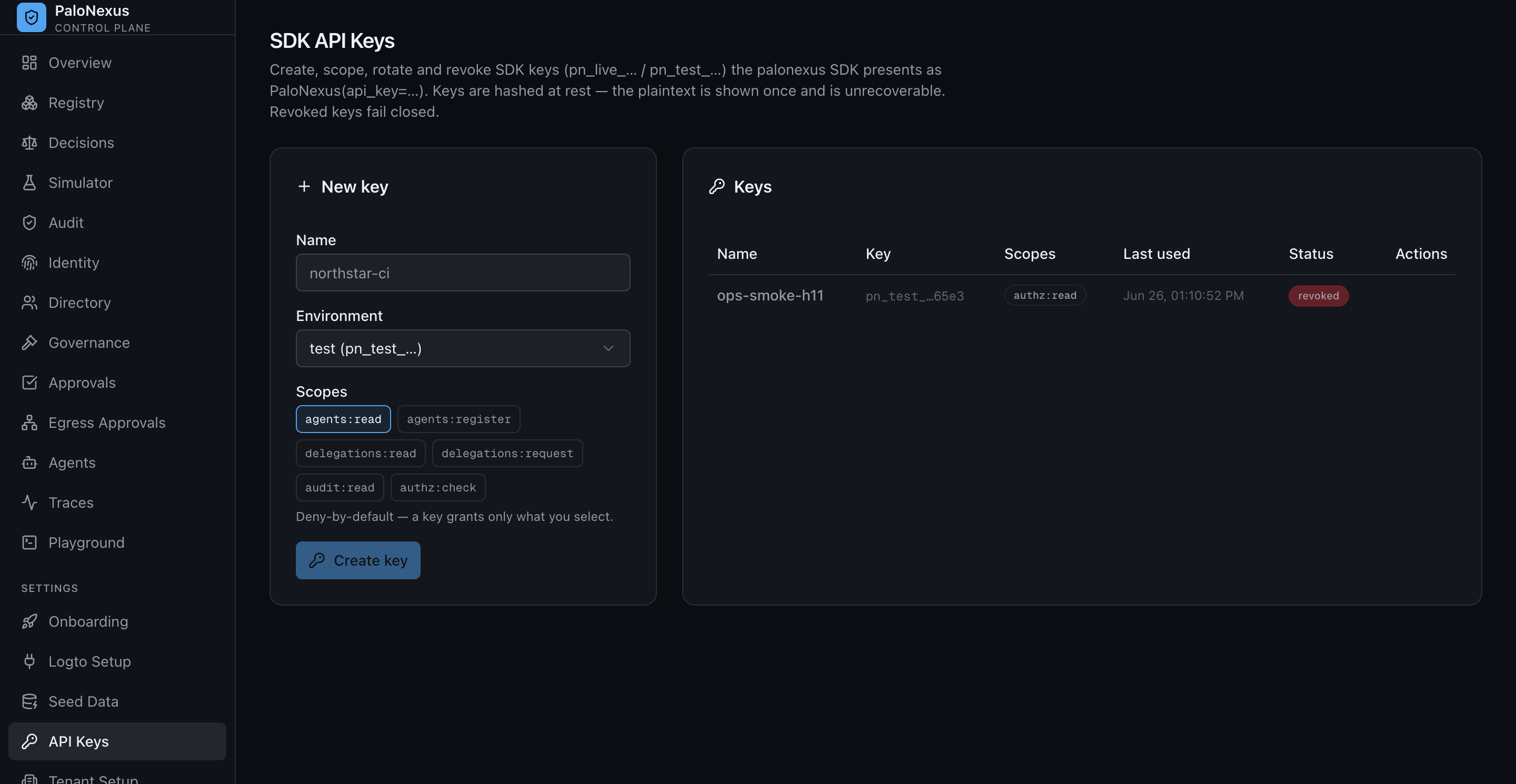1516x784 pixels.
Task: Click the authz:read scope badge
Action: pyautogui.click(x=1044, y=295)
